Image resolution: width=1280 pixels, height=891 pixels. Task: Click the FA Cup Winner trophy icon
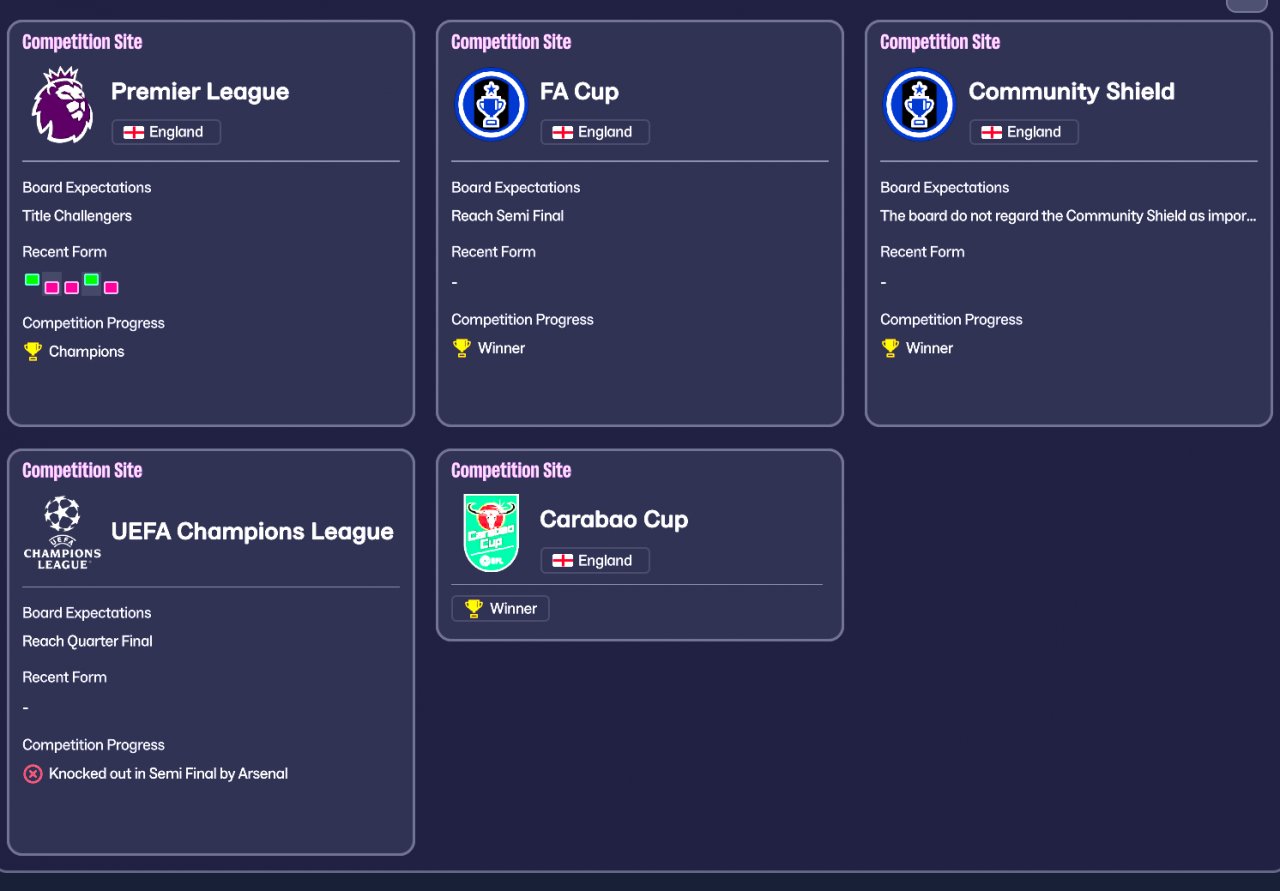coord(461,348)
